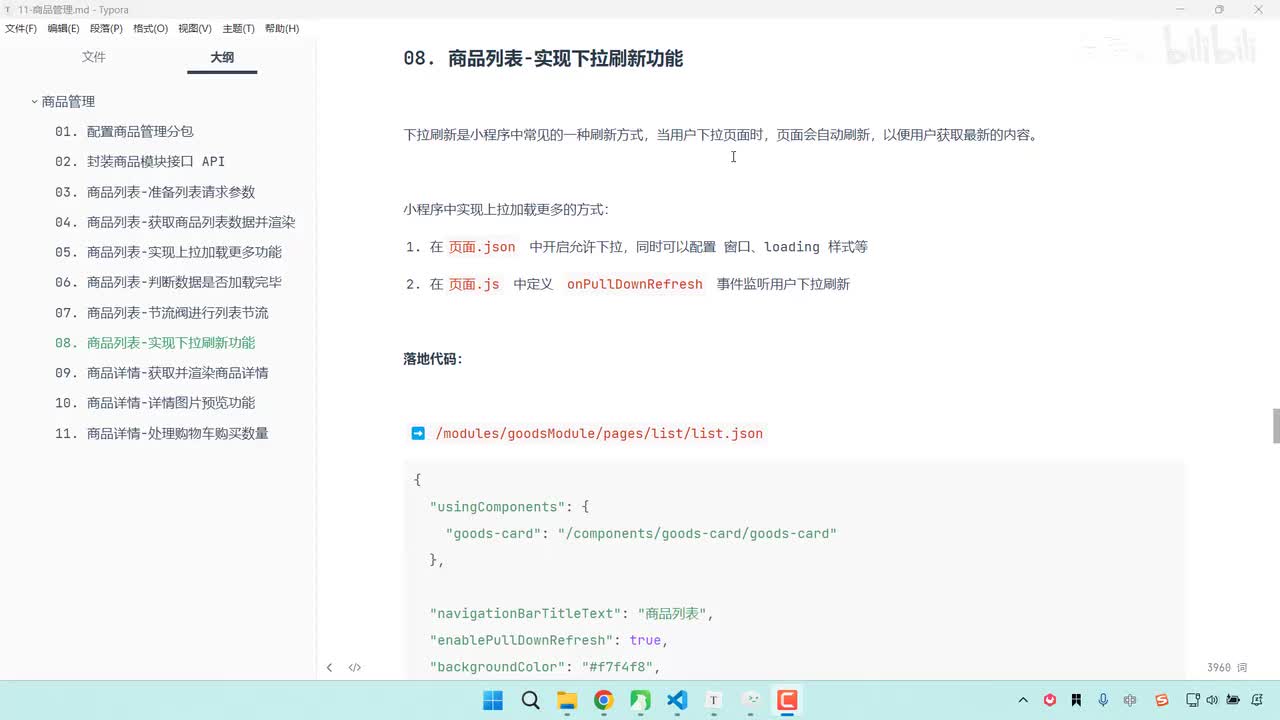Toggle source code mode icon

355,667
